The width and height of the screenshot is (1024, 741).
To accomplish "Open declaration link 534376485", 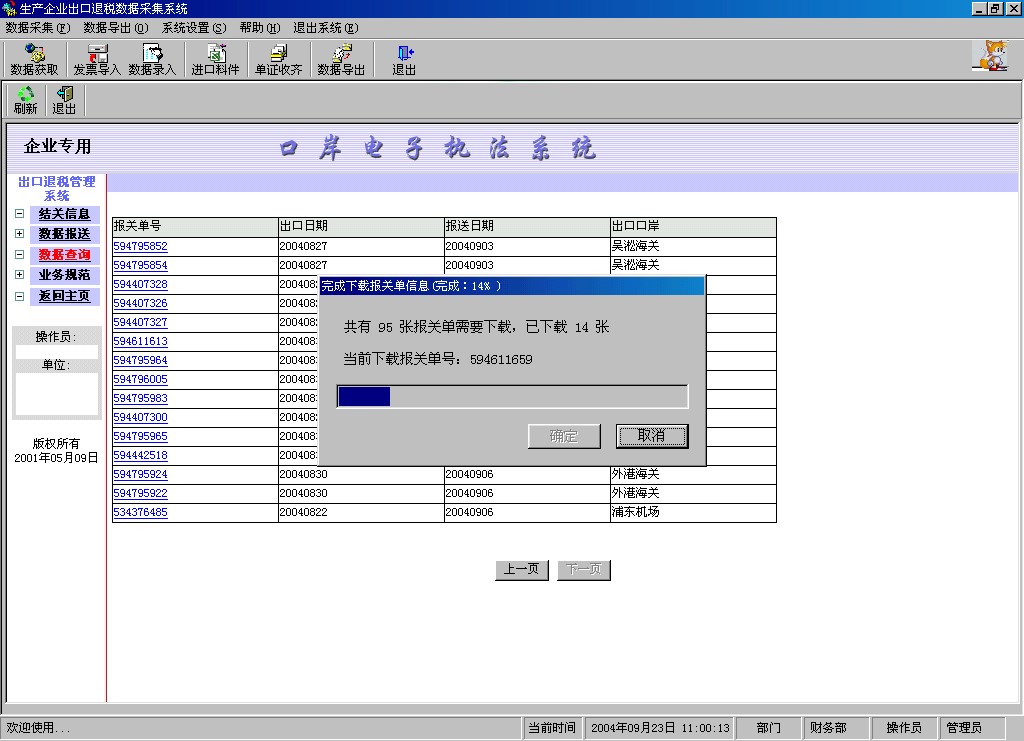I will 140,513.
